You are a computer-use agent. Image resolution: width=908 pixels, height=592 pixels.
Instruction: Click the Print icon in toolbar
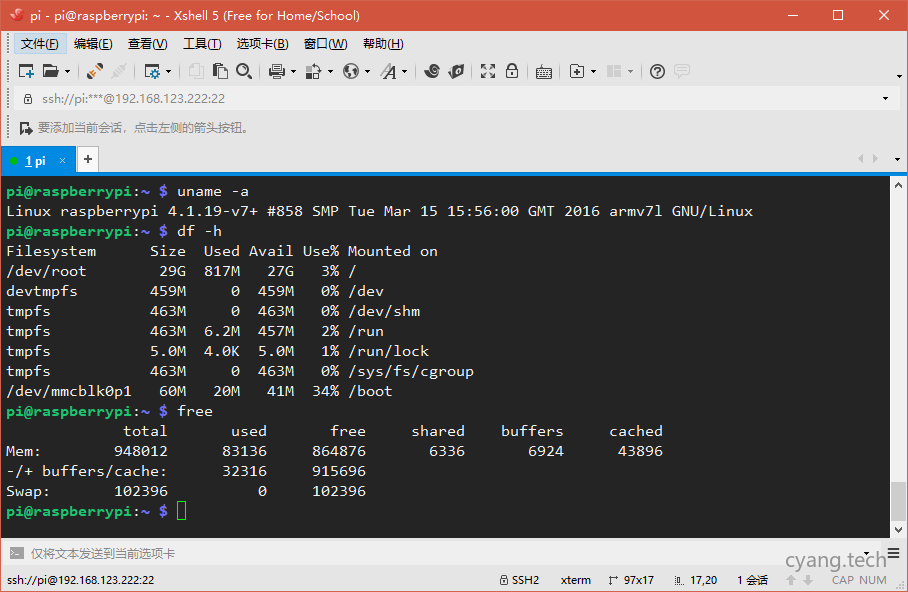[277, 71]
